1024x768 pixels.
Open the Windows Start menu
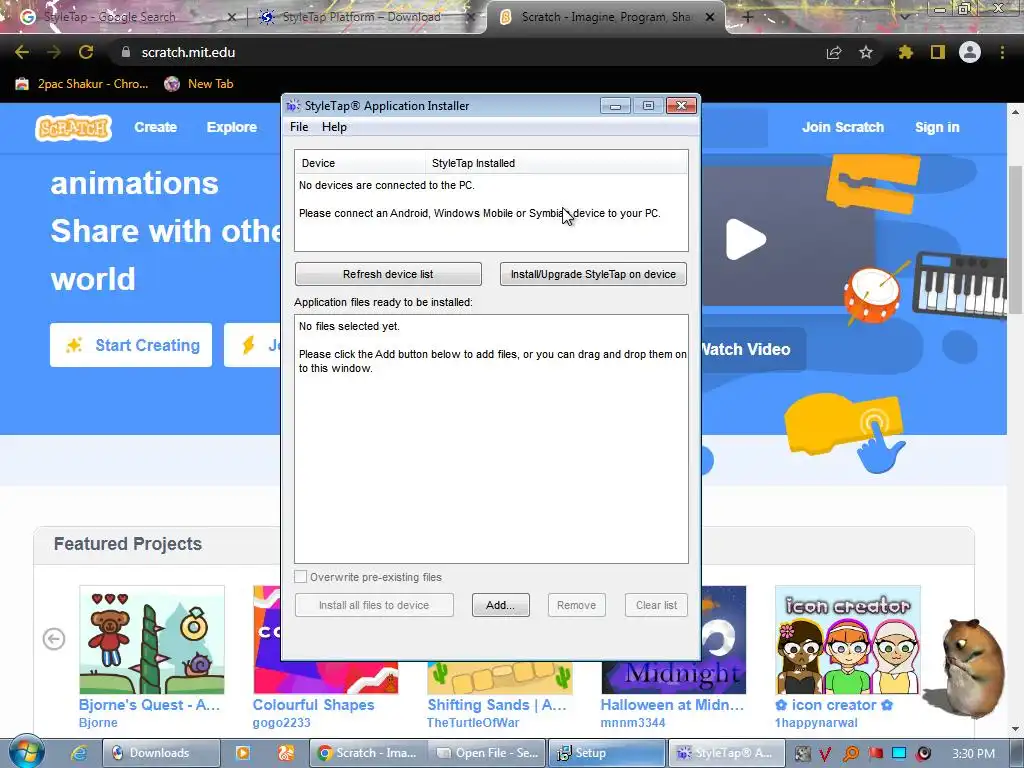click(x=26, y=752)
